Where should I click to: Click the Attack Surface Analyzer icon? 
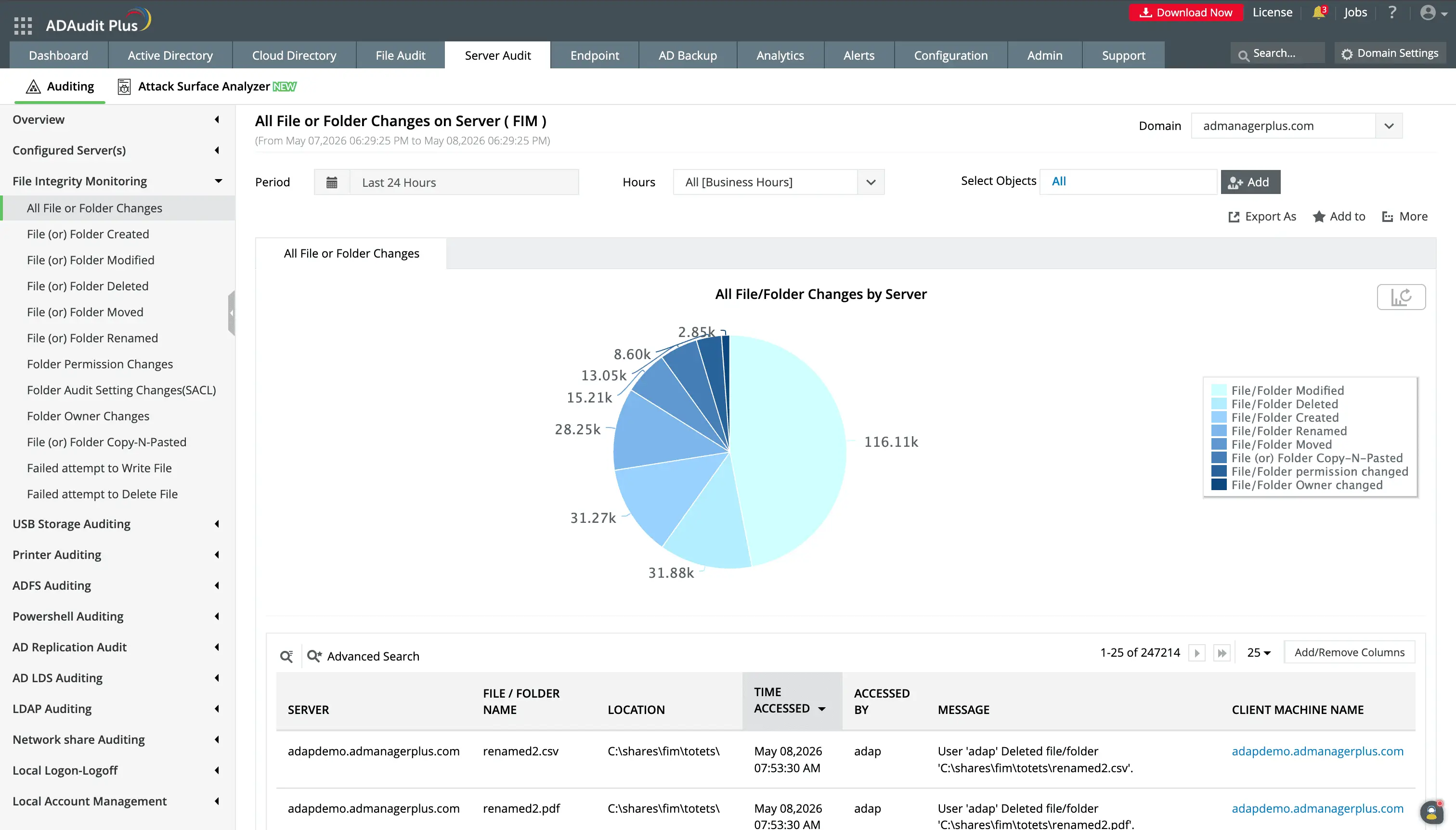pyautogui.click(x=124, y=87)
